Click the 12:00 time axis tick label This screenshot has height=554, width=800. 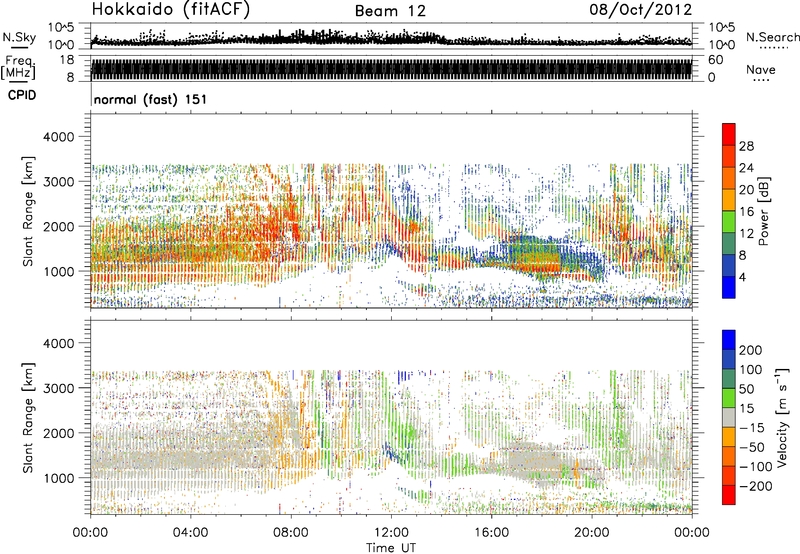pos(391,533)
